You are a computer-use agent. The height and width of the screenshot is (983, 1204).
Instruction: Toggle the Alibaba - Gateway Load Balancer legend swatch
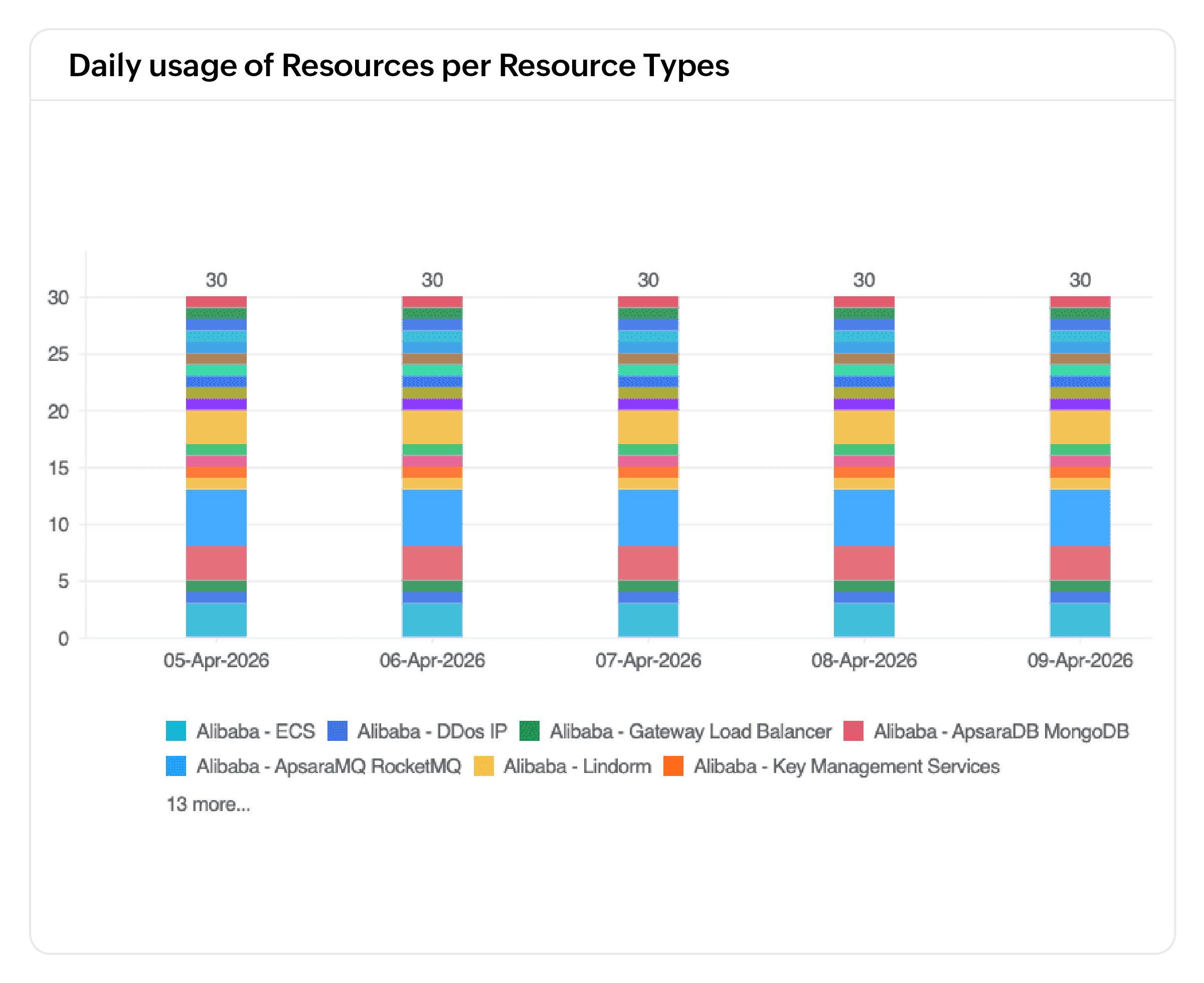[x=530, y=731]
